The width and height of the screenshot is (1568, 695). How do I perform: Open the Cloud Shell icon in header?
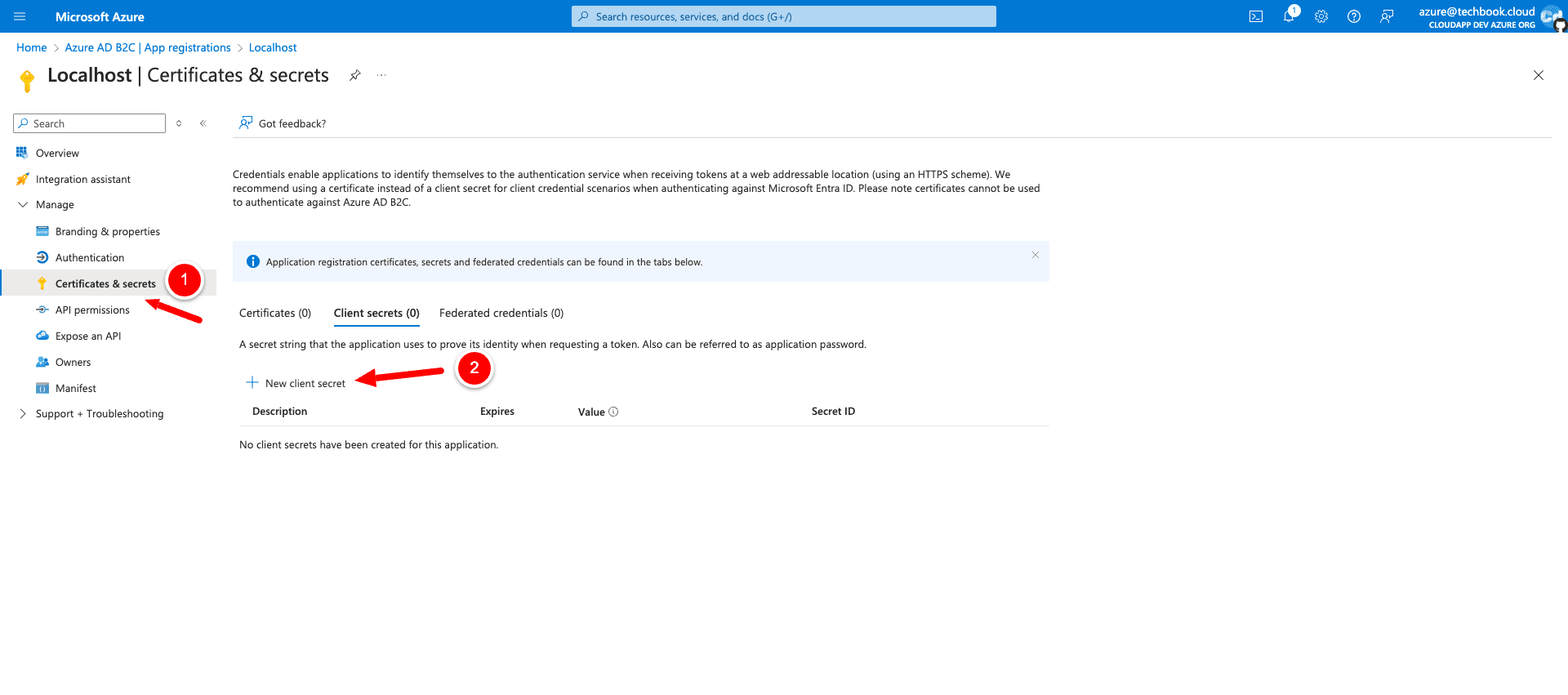1256,16
